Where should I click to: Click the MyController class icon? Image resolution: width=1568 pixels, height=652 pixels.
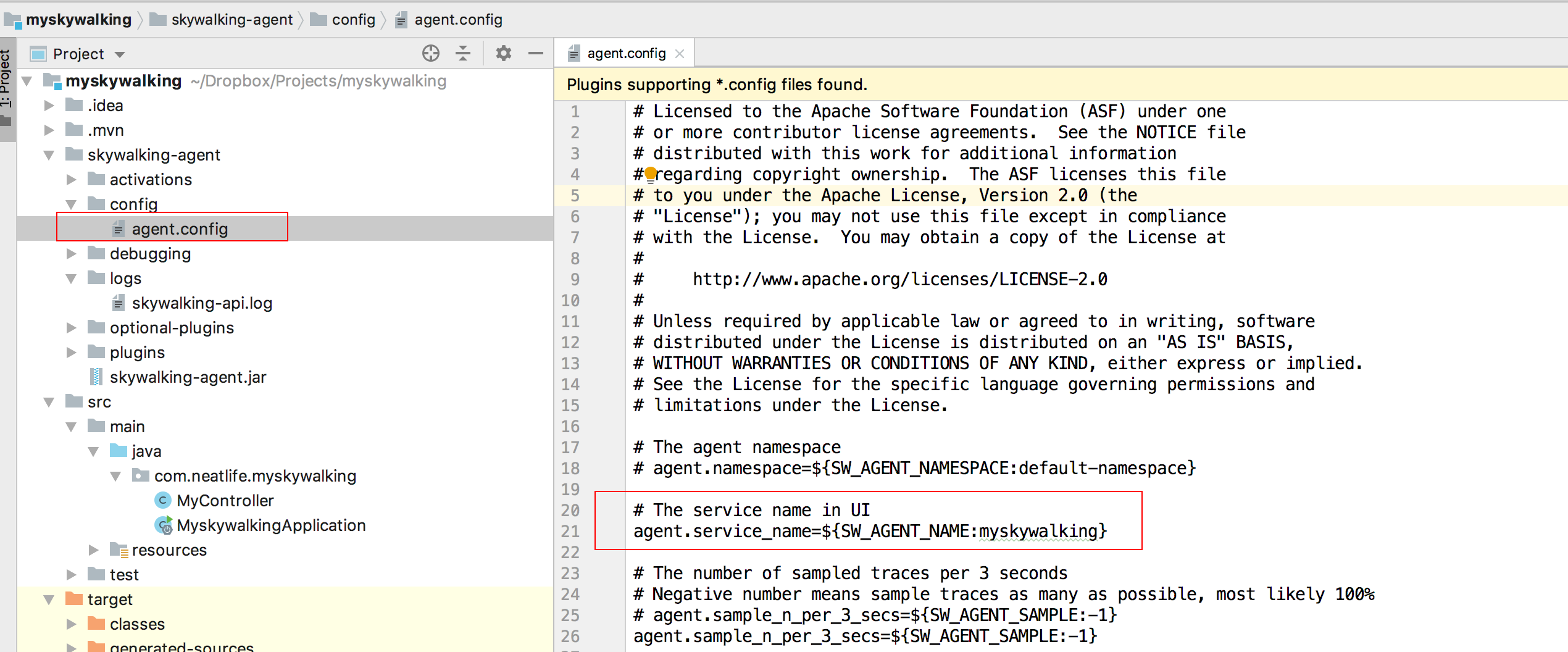click(162, 500)
